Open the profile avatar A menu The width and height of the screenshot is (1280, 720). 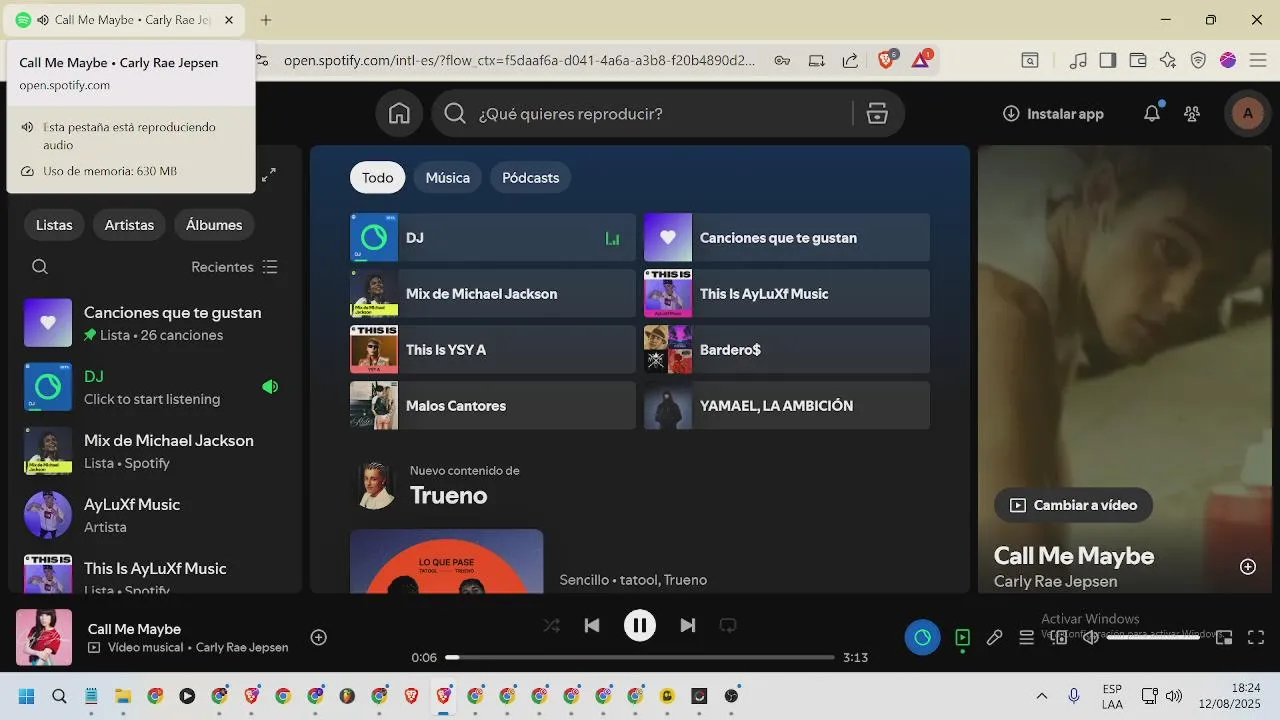(1247, 114)
